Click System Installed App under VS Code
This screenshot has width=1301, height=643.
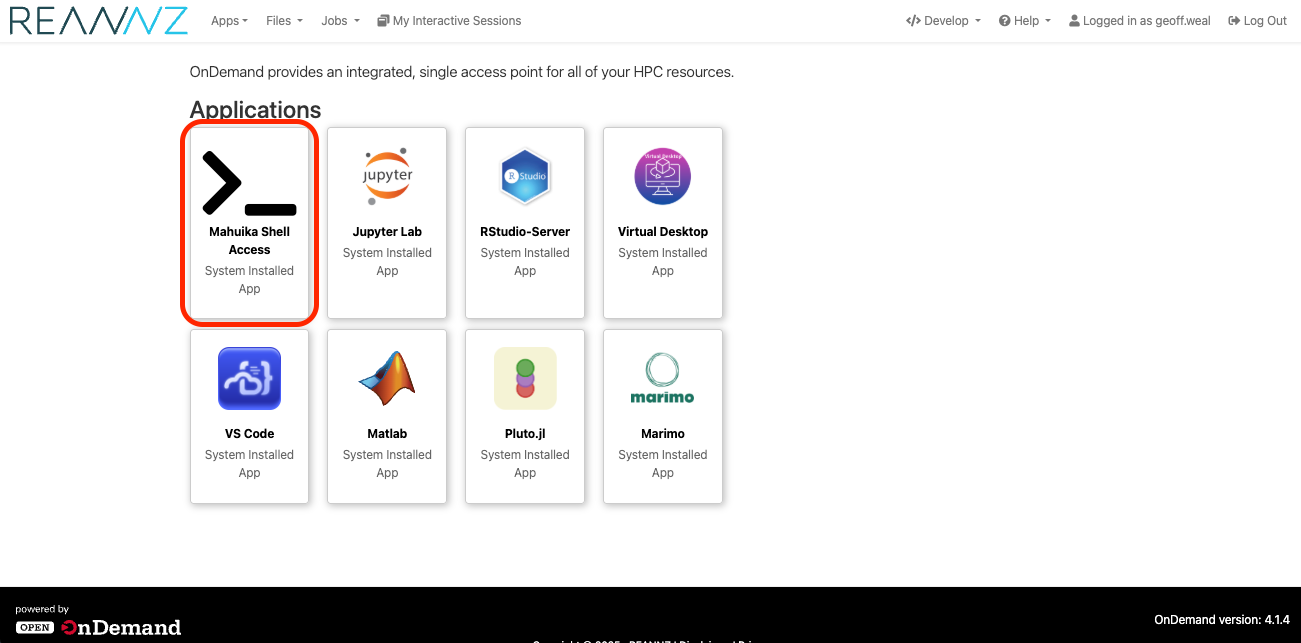(249, 464)
